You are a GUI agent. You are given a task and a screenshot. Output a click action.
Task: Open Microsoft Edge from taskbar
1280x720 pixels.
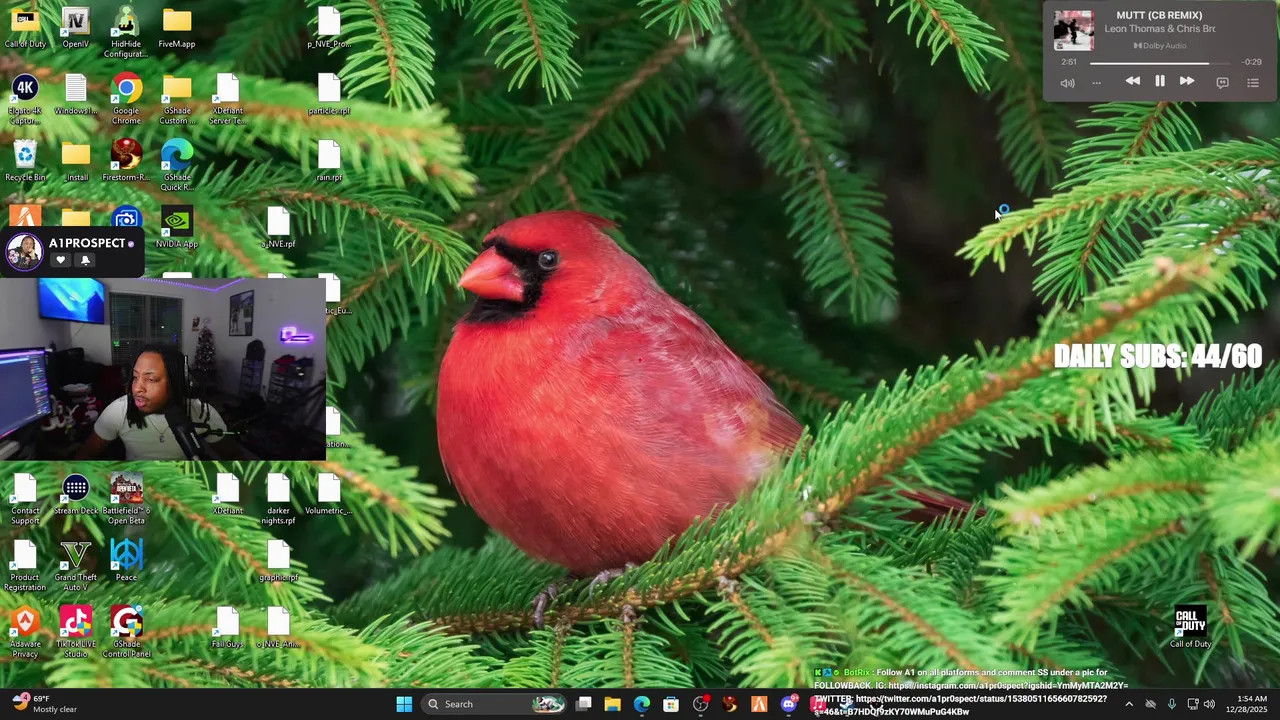641,704
